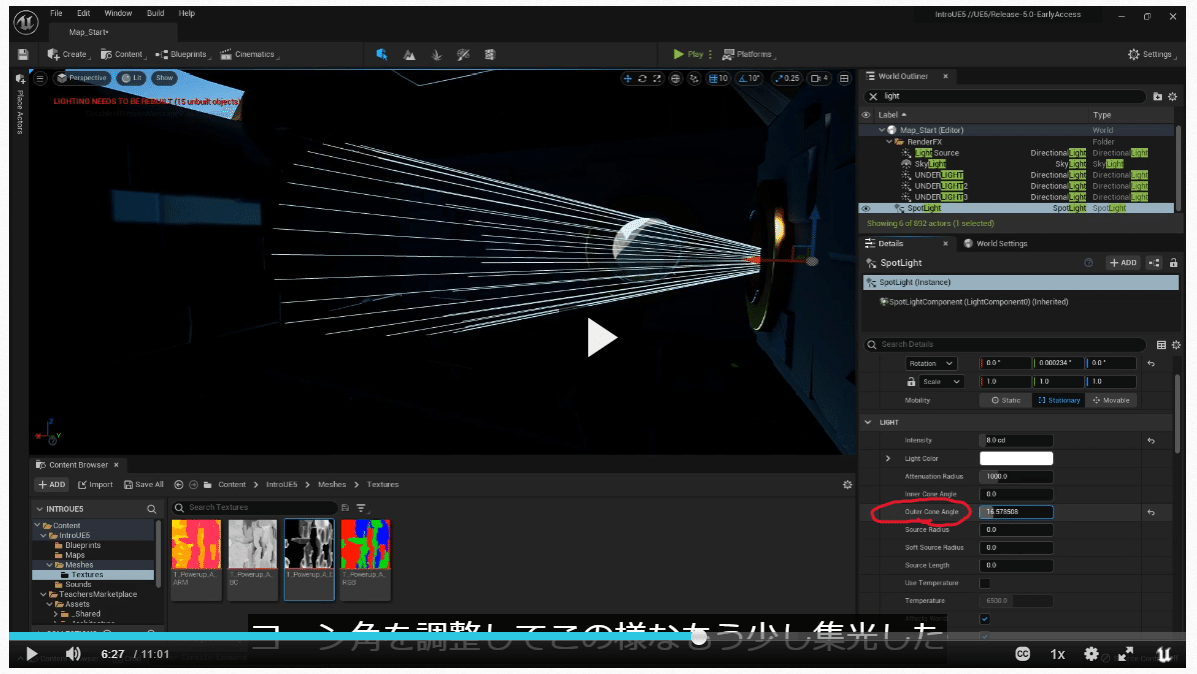Image resolution: width=1197 pixels, height=674 pixels.
Task: Click Save All in Content Browser
Action: click(144, 485)
